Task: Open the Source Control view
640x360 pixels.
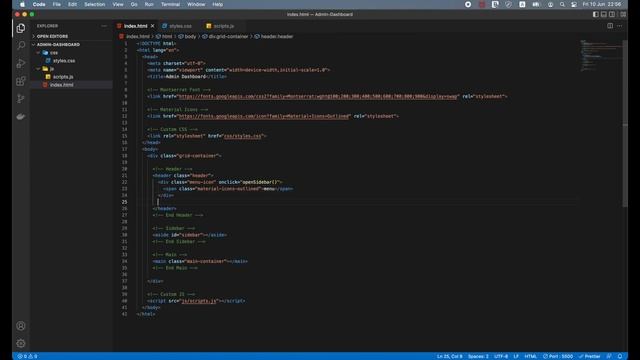Action: [20, 98]
